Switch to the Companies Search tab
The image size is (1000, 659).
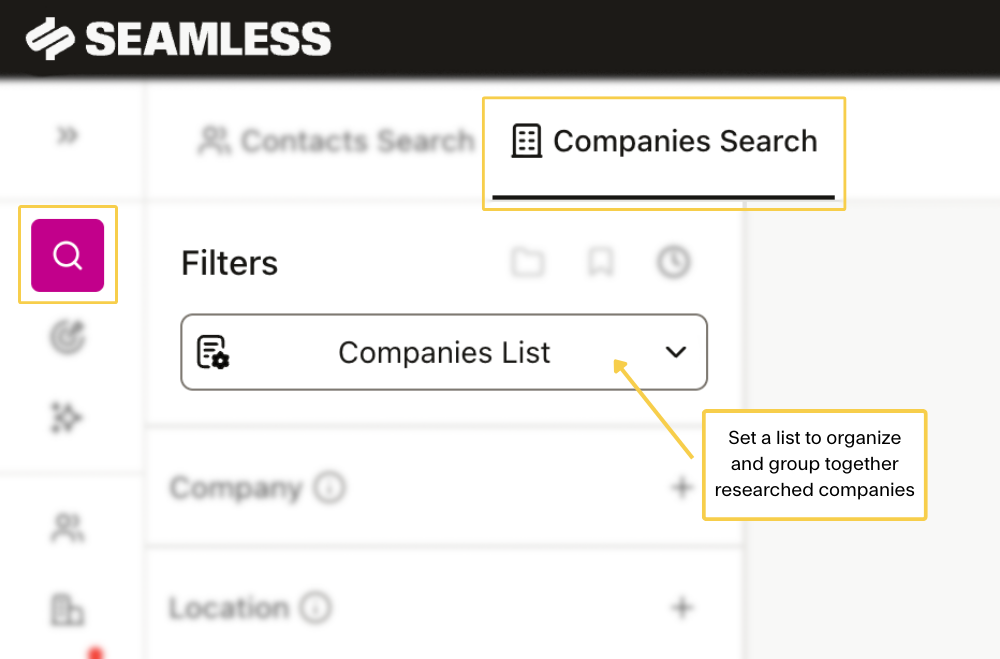[x=664, y=141]
